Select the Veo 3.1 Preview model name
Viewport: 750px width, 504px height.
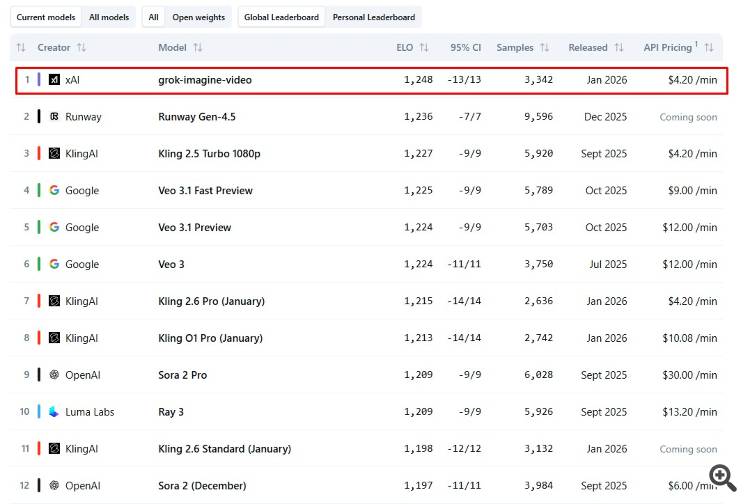[x=195, y=227]
